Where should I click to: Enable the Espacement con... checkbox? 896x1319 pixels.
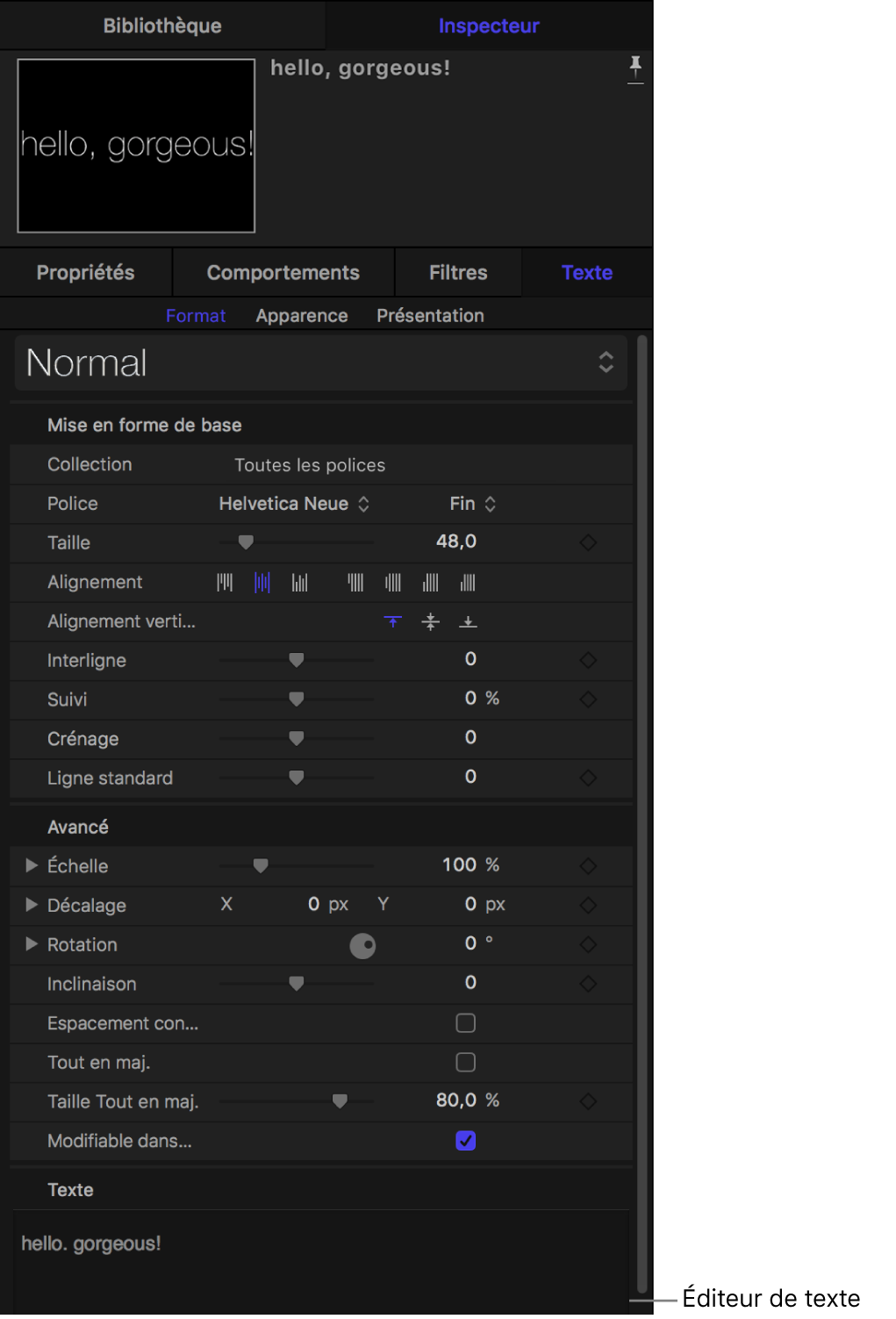pyautogui.click(x=466, y=1023)
